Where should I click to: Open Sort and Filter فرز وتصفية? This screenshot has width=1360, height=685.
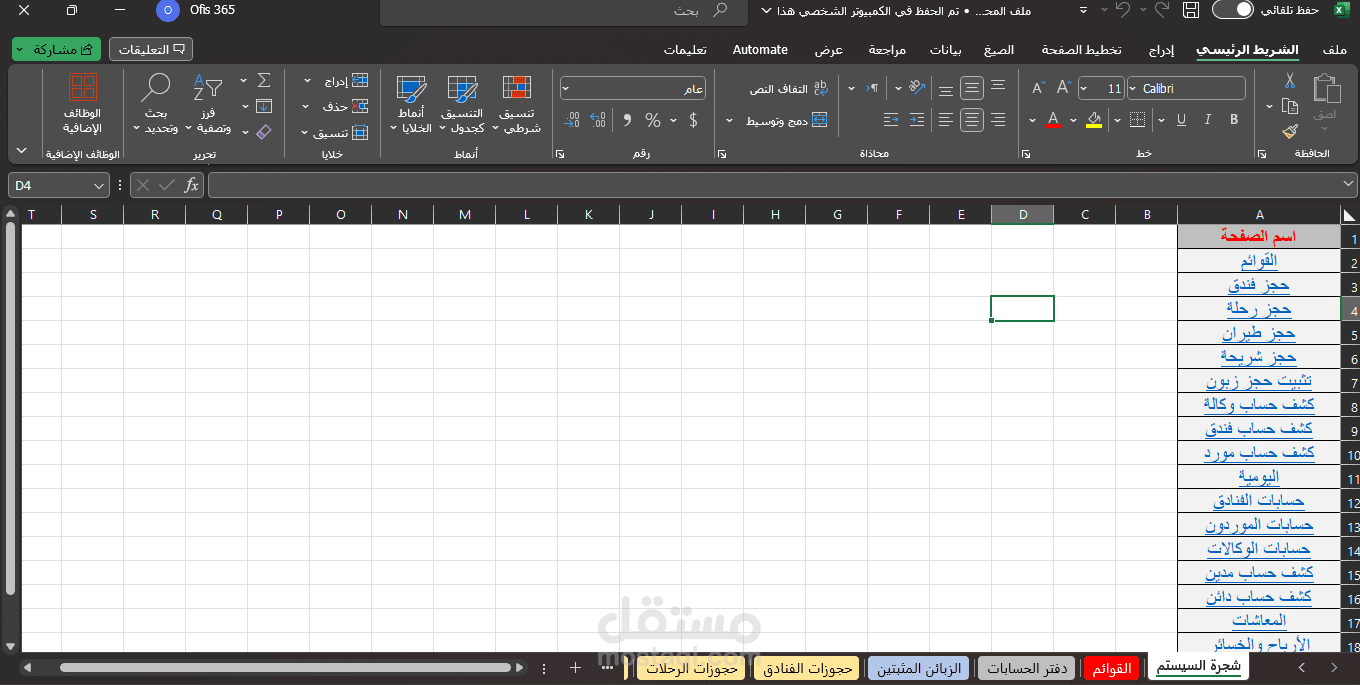(208, 104)
